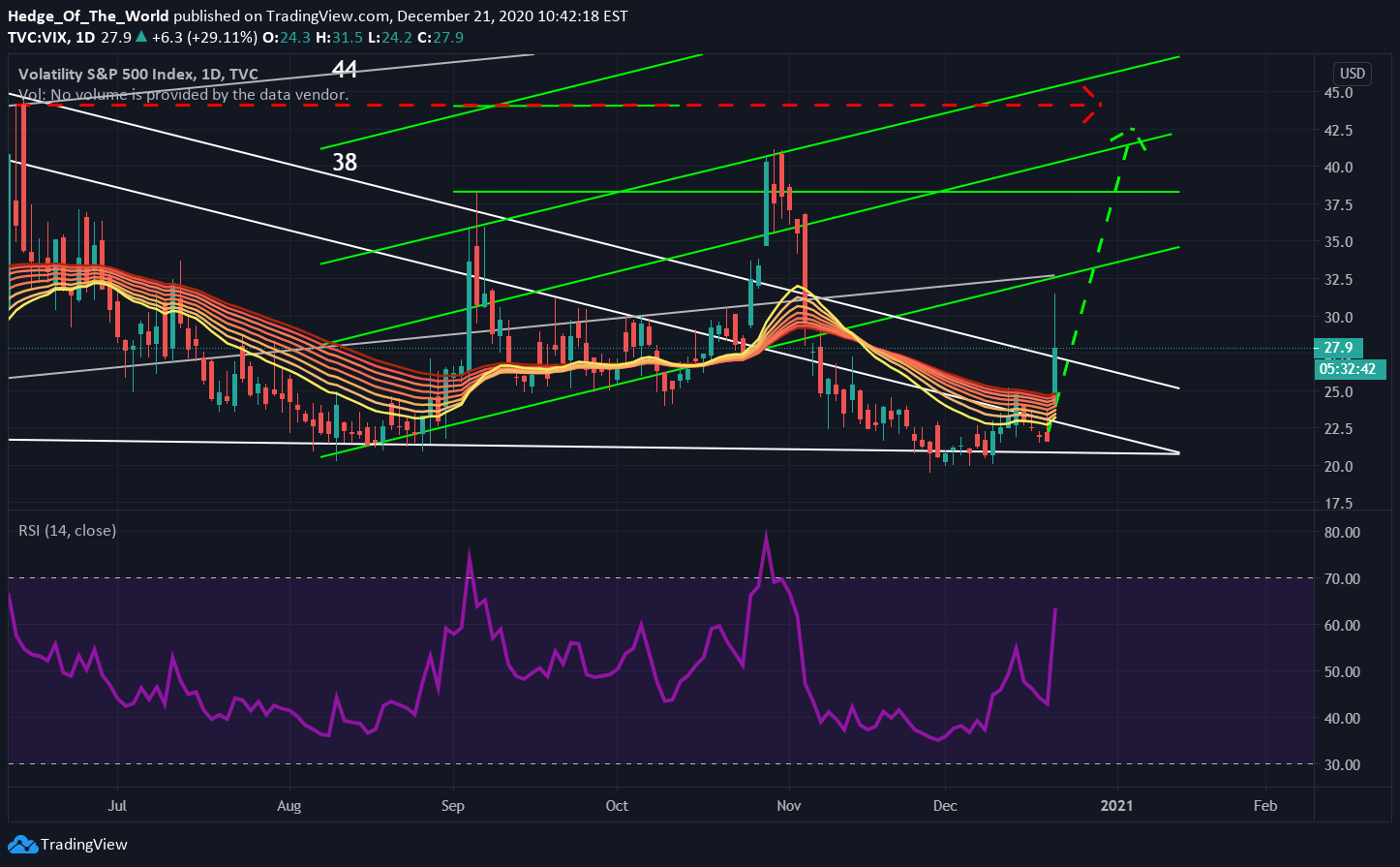Viewport: 1400px width, 867px height.
Task: Select the RSI (14, close) indicator label
Action: 67,530
